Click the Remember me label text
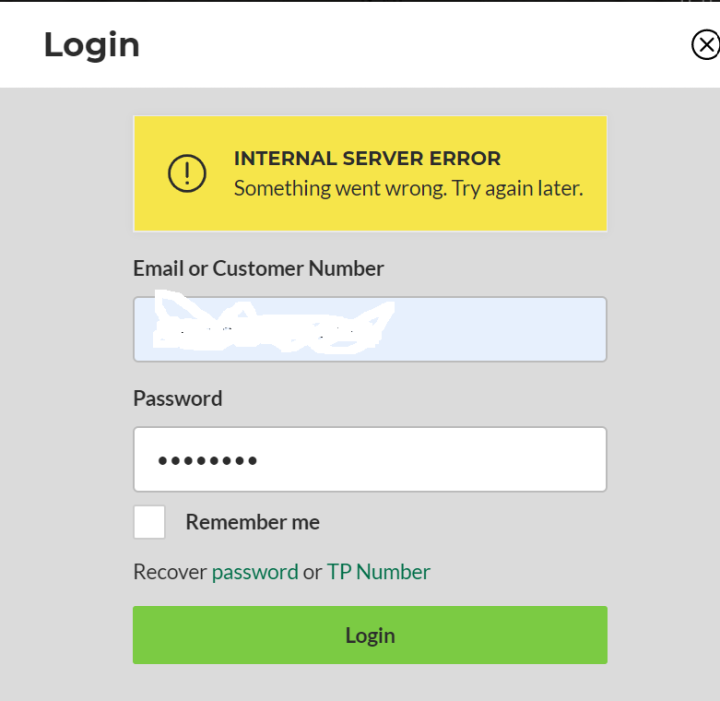The image size is (720, 701). pyautogui.click(x=252, y=522)
